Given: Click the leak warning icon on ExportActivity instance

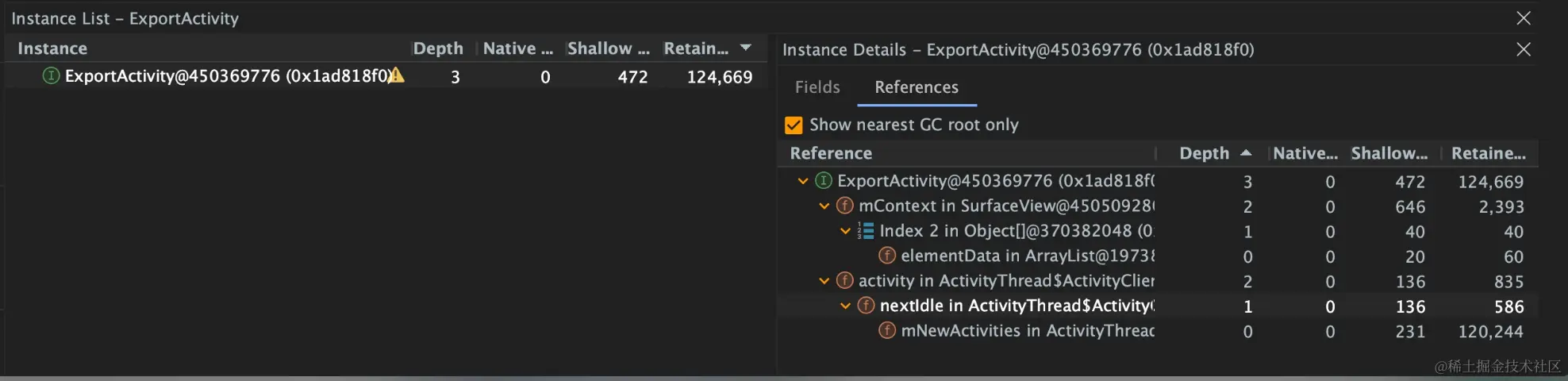Looking at the screenshot, I should tap(397, 75).
